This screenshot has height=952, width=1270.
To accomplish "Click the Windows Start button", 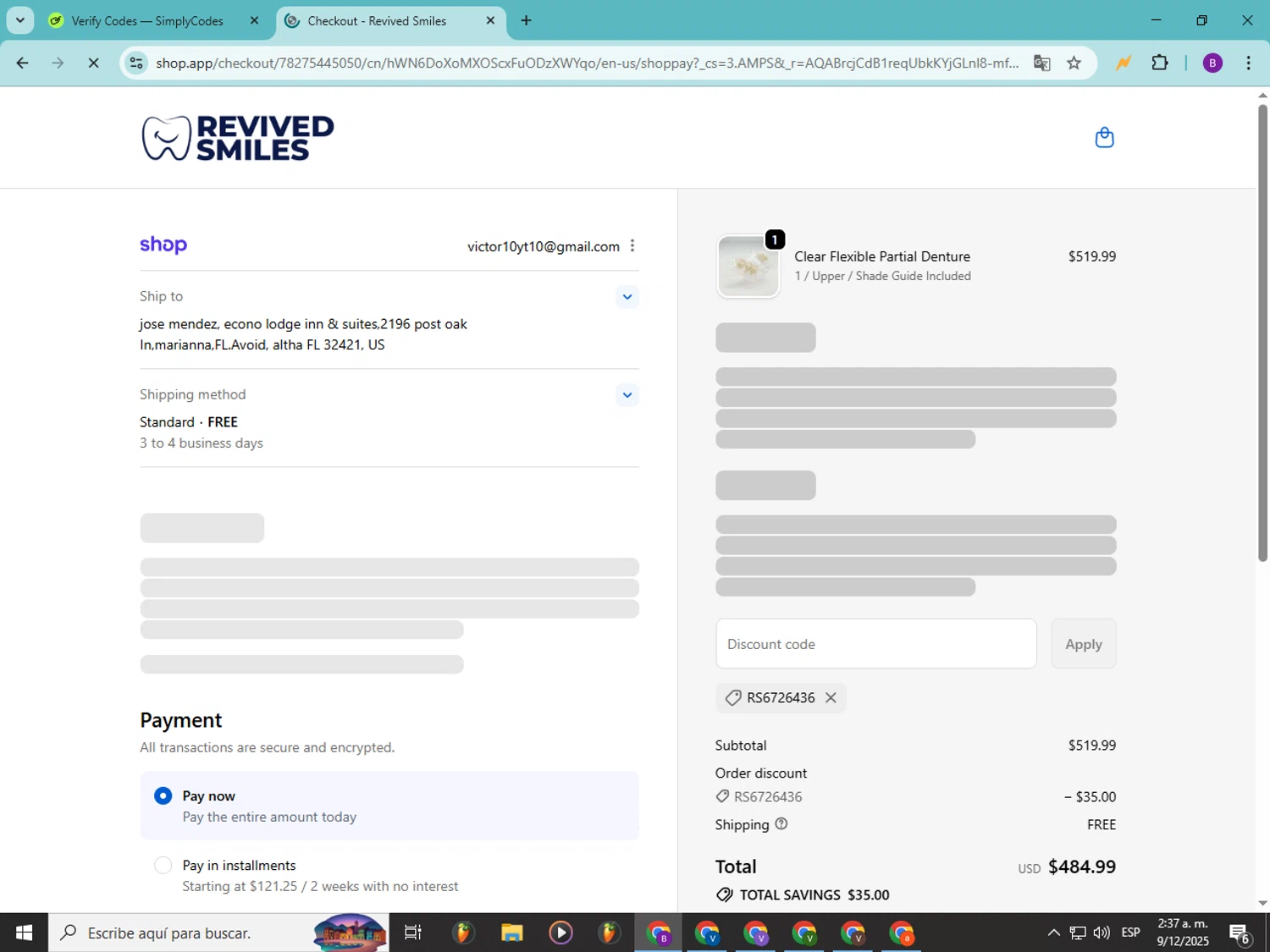I will pos(24,933).
